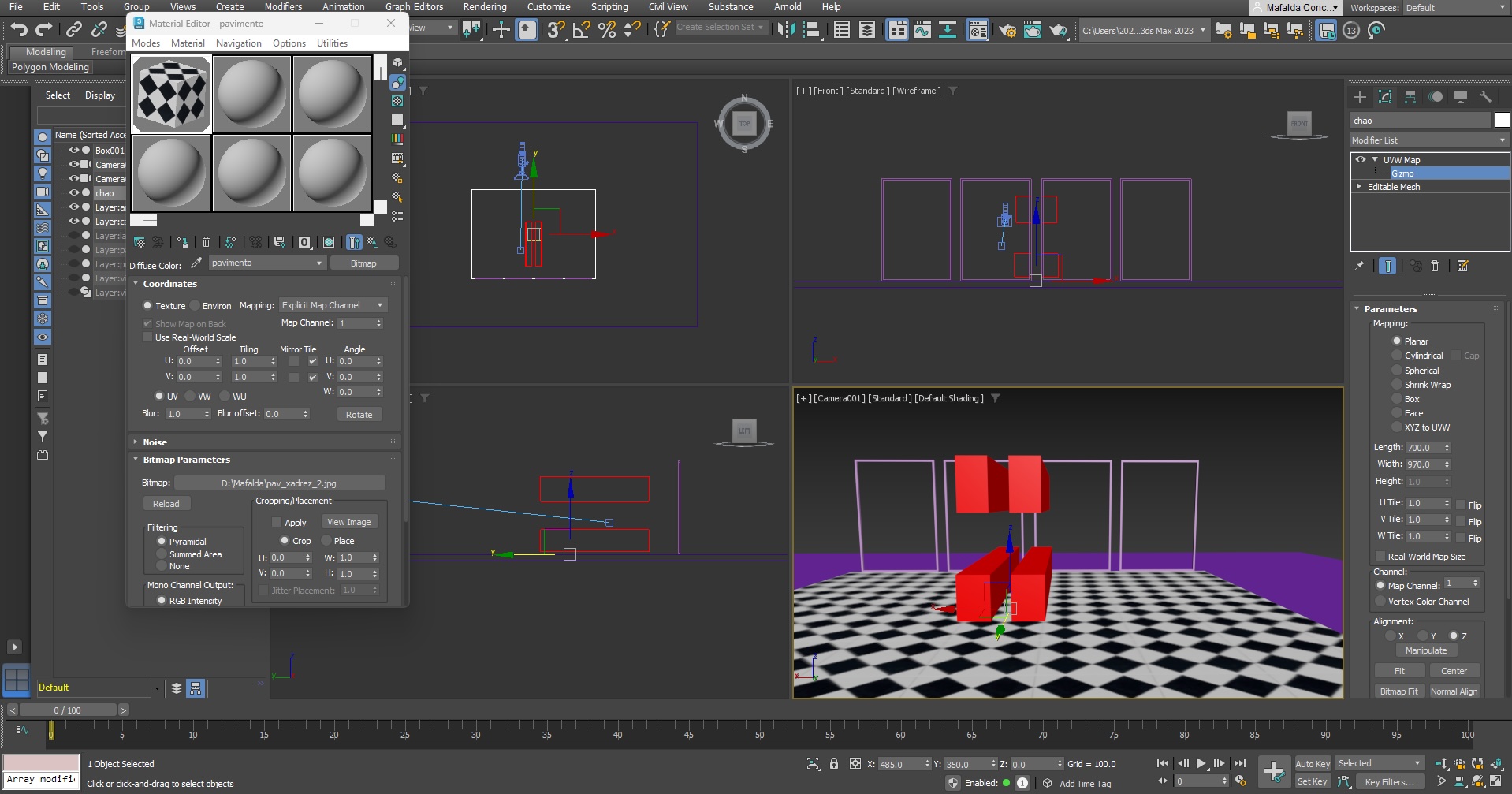Open the Material Editor Navigation menu

pyautogui.click(x=238, y=43)
